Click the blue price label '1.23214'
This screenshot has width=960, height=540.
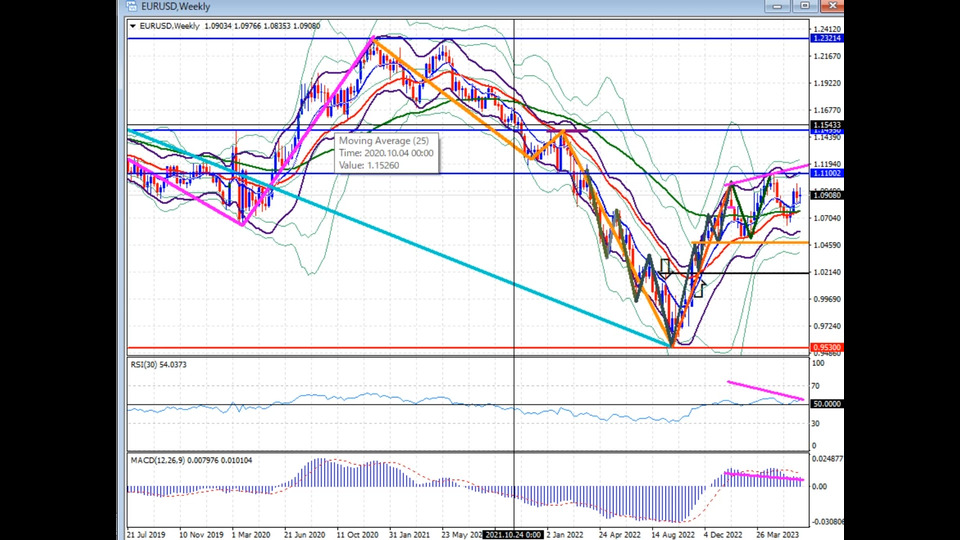(827, 38)
